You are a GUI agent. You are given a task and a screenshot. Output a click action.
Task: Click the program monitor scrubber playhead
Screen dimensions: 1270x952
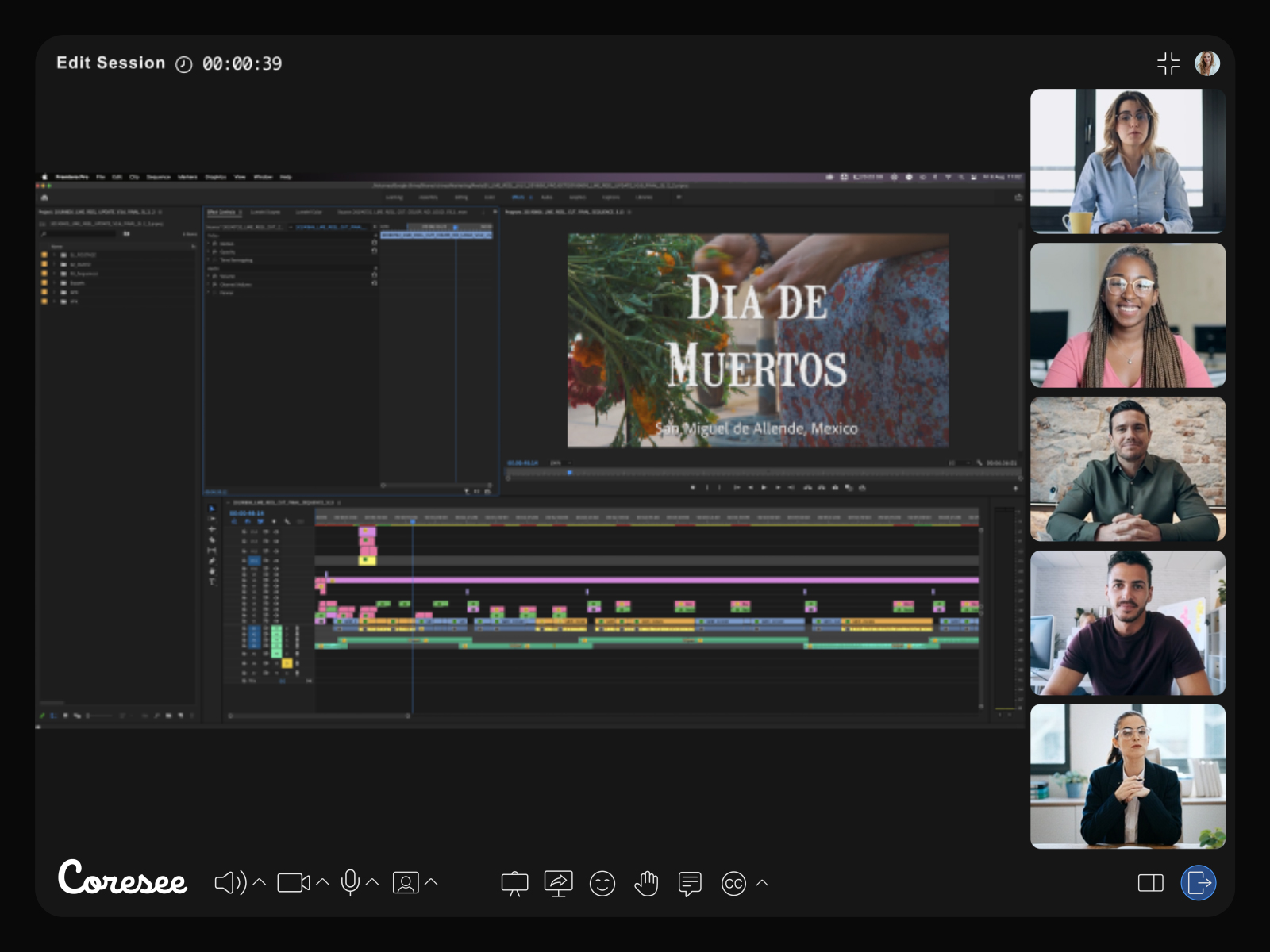(569, 473)
